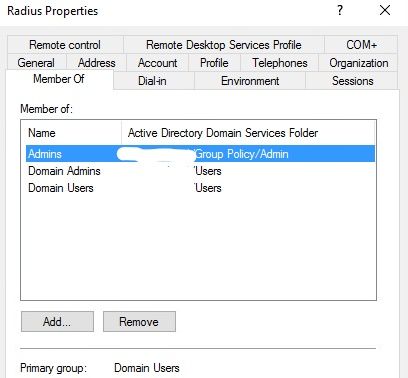Switch to the Organization tab
The image size is (408, 378).
(x=359, y=63)
